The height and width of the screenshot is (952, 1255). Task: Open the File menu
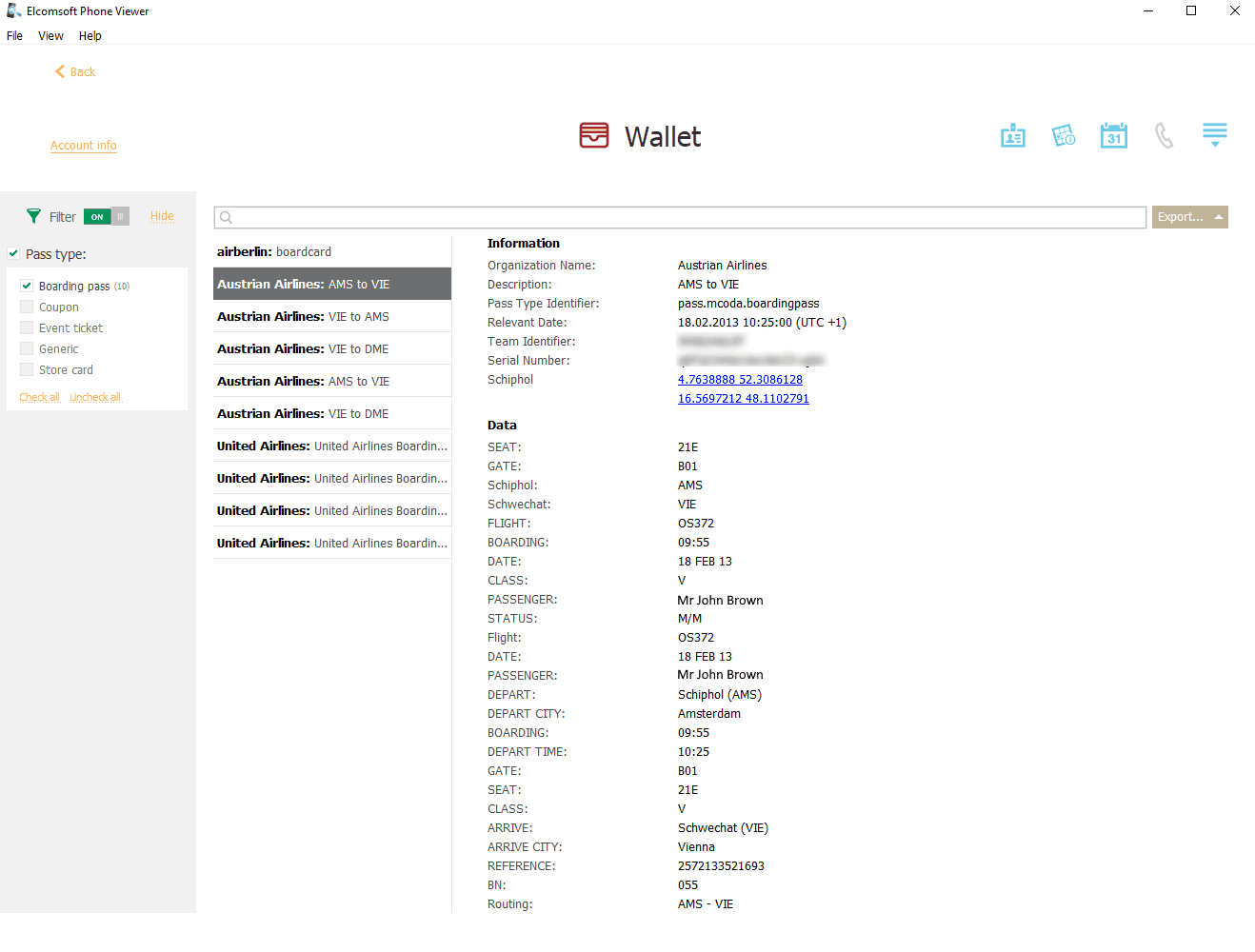14,36
